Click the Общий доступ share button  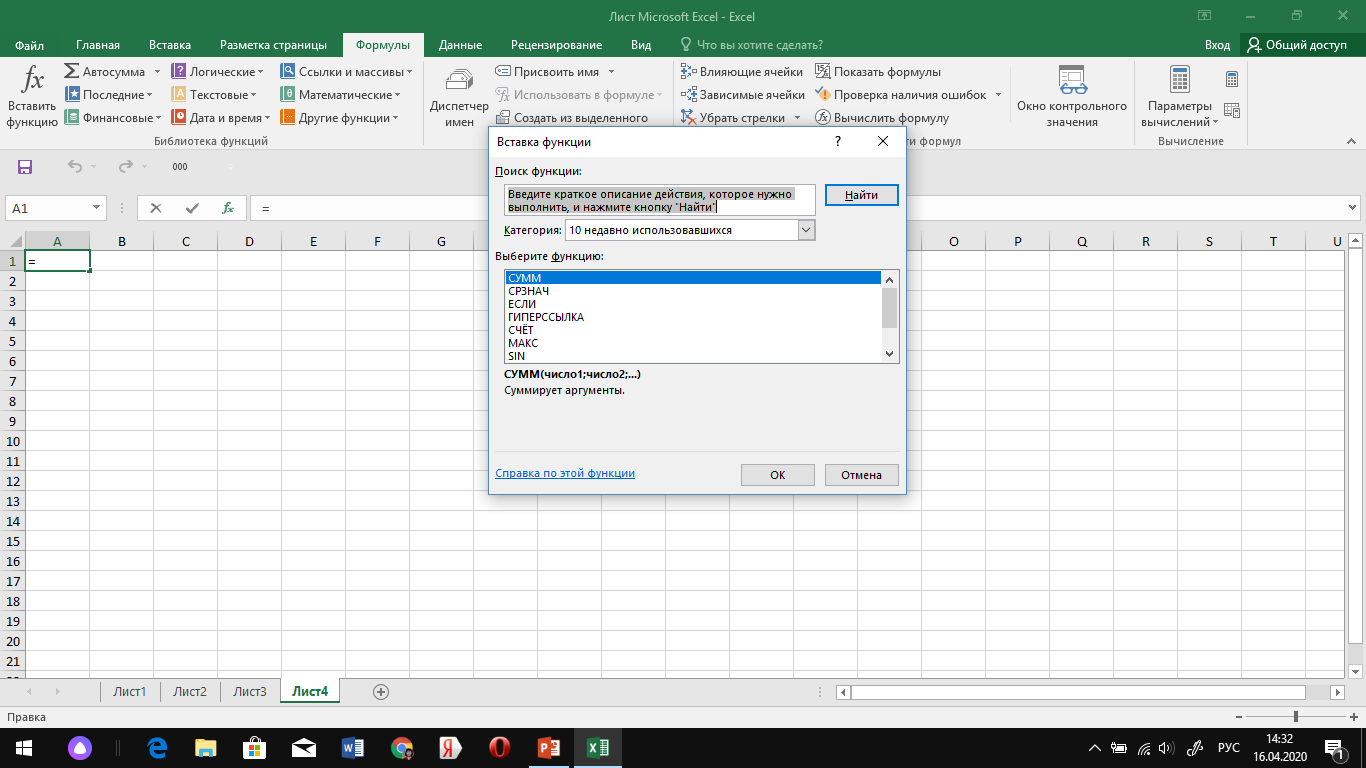point(1297,45)
